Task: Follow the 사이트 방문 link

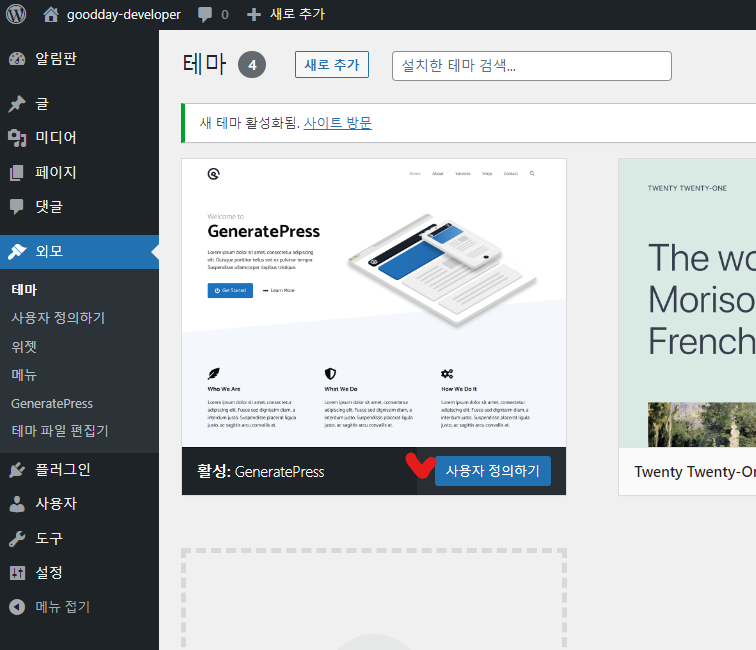Action: (338, 123)
